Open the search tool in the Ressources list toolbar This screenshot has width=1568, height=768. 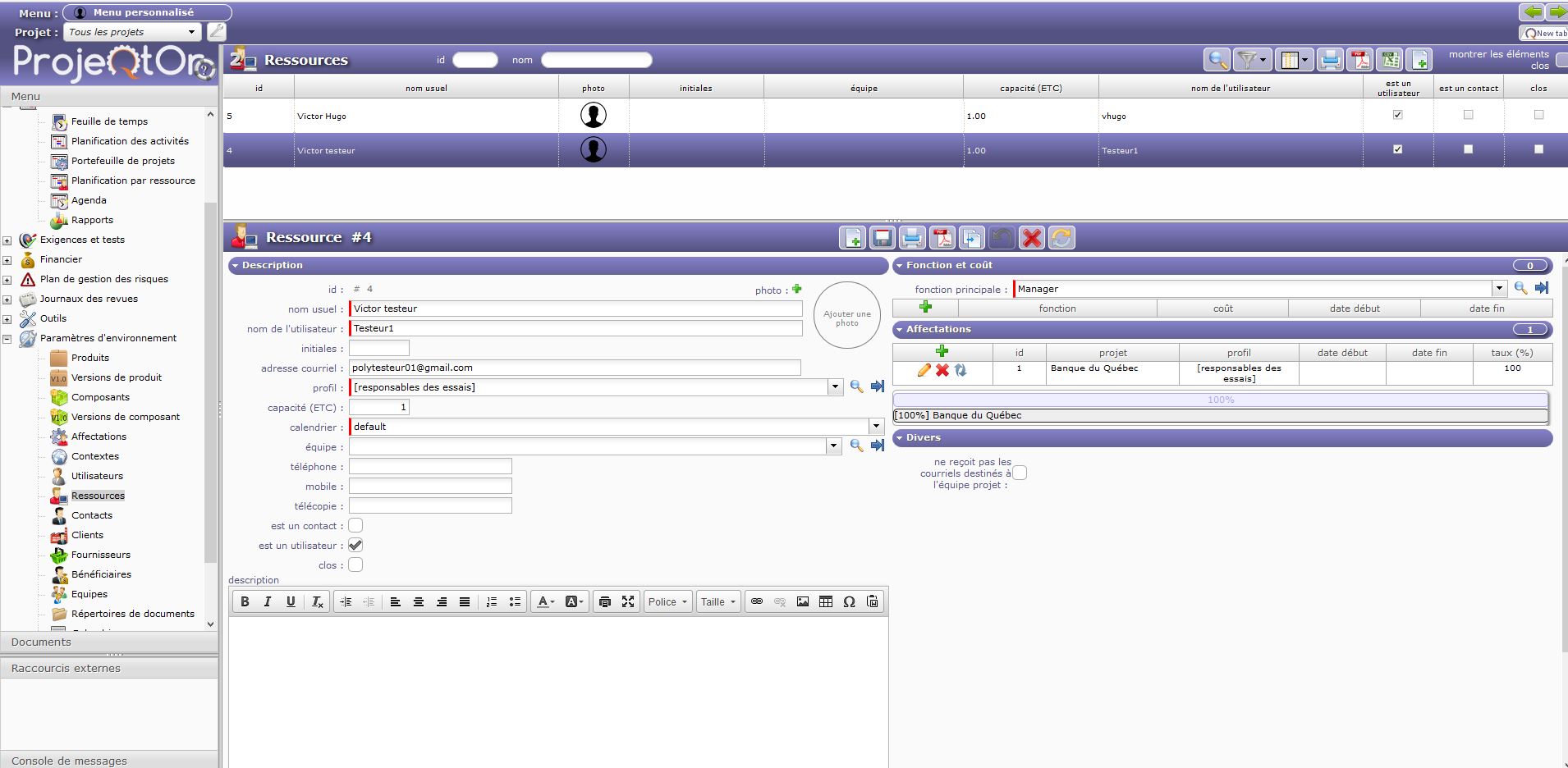tap(1217, 60)
